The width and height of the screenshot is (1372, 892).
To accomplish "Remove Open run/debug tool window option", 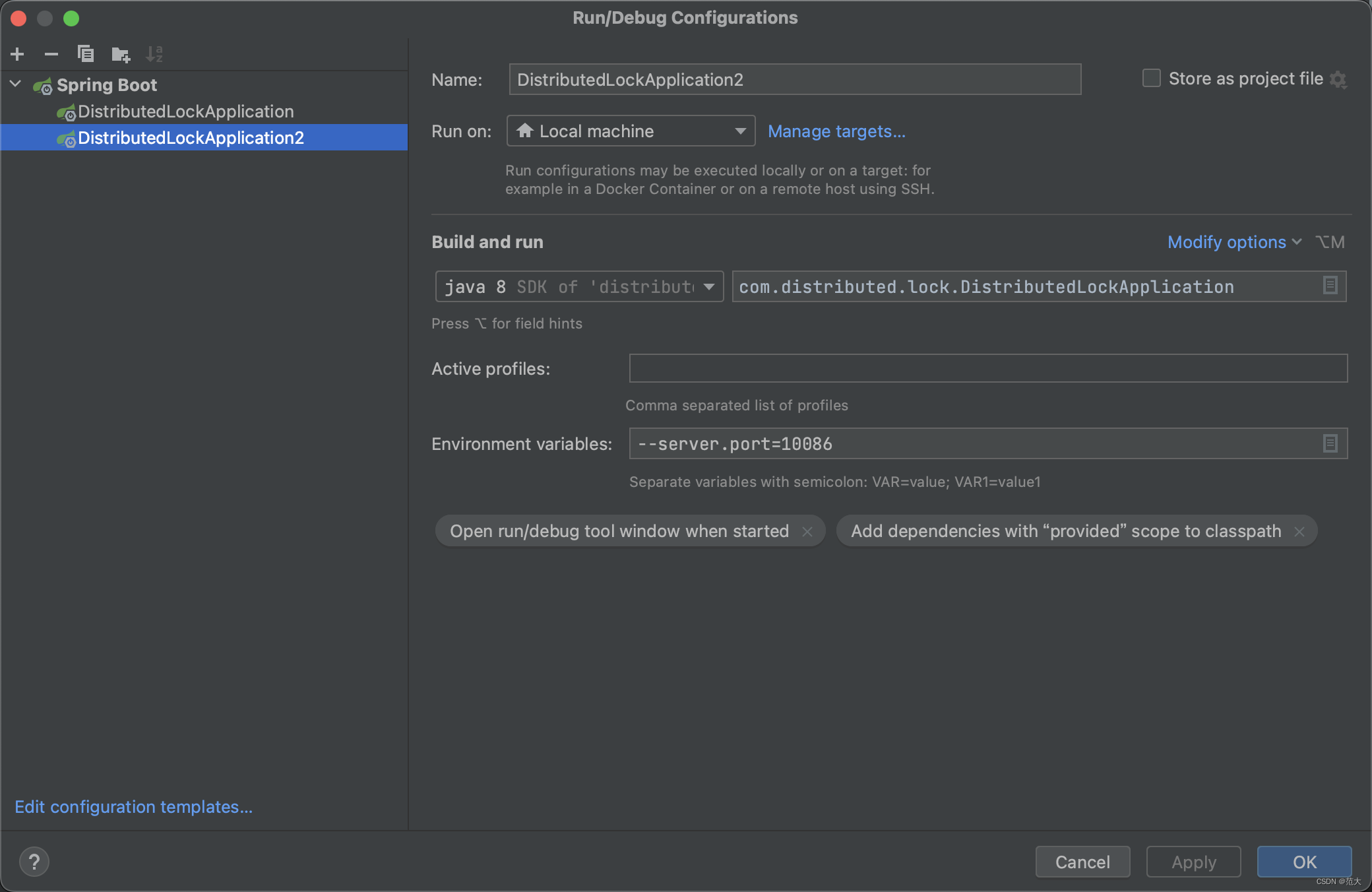I will (x=807, y=532).
